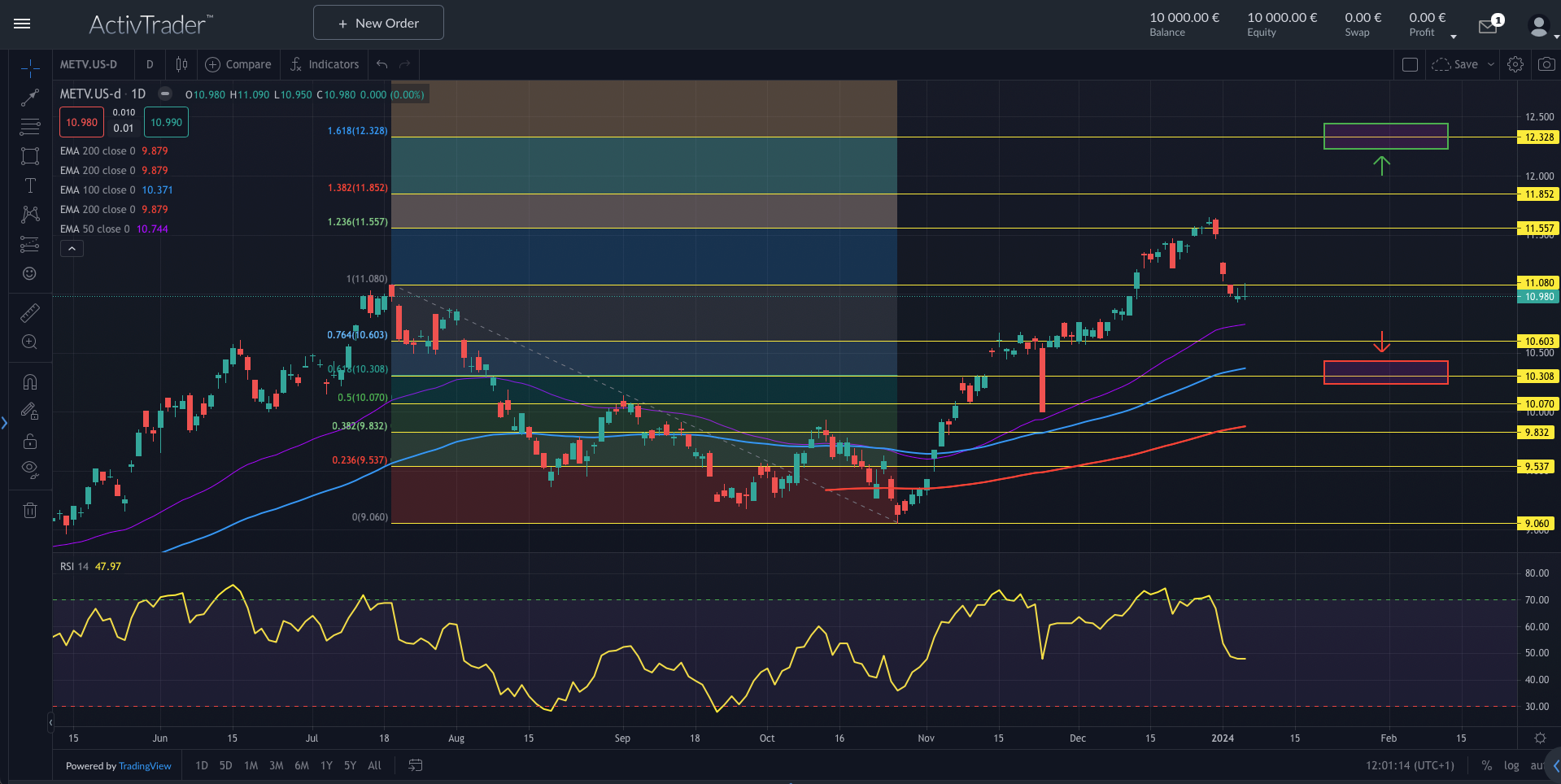This screenshot has width=1561, height=784.
Task: Select the XABCD pattern tool
Action: 30,215
